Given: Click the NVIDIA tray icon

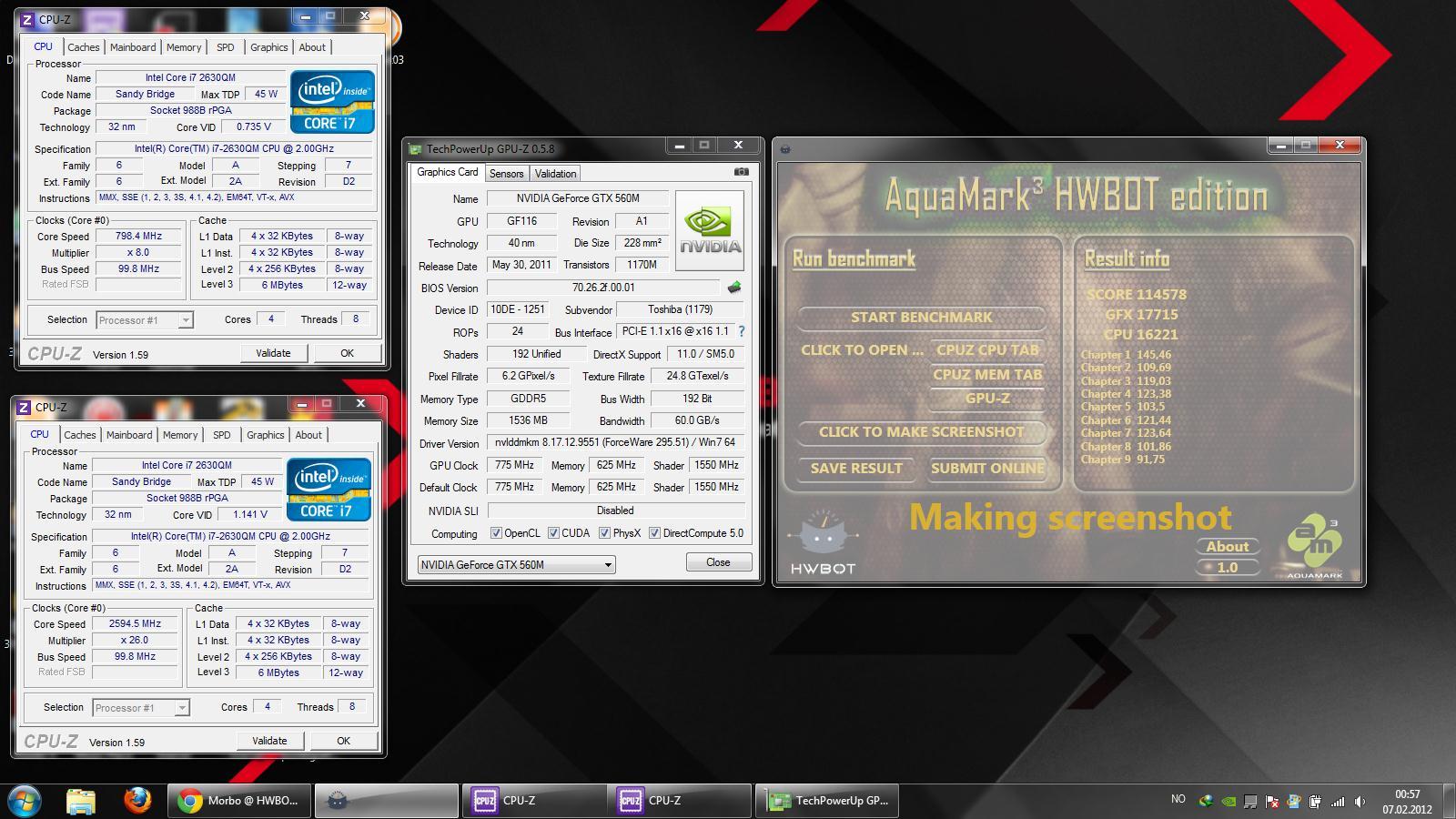Looking at the screenshot, I should coord(1228,802).
